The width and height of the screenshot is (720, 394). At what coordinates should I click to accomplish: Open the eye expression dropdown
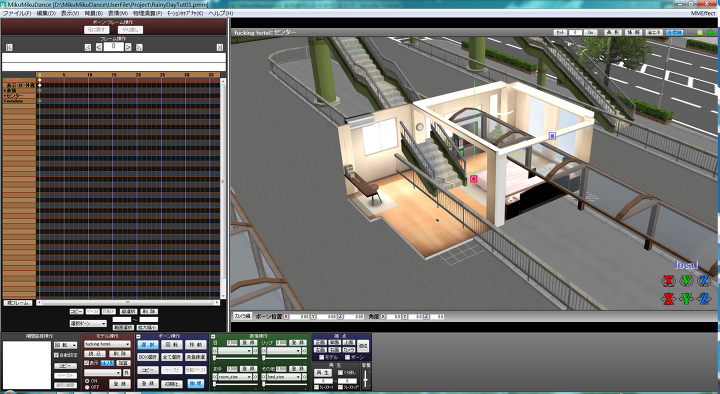coord(235,351)
